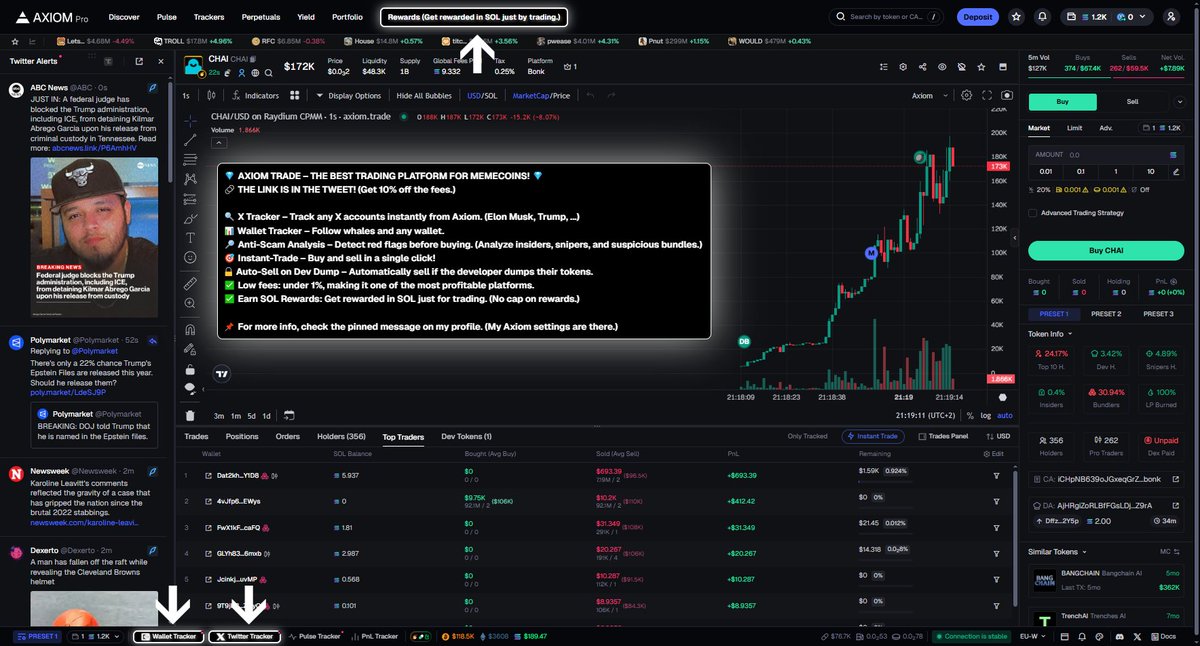1200x646 pixels.
Task: Open the Pulse Tracker
Action: point(315,636)
